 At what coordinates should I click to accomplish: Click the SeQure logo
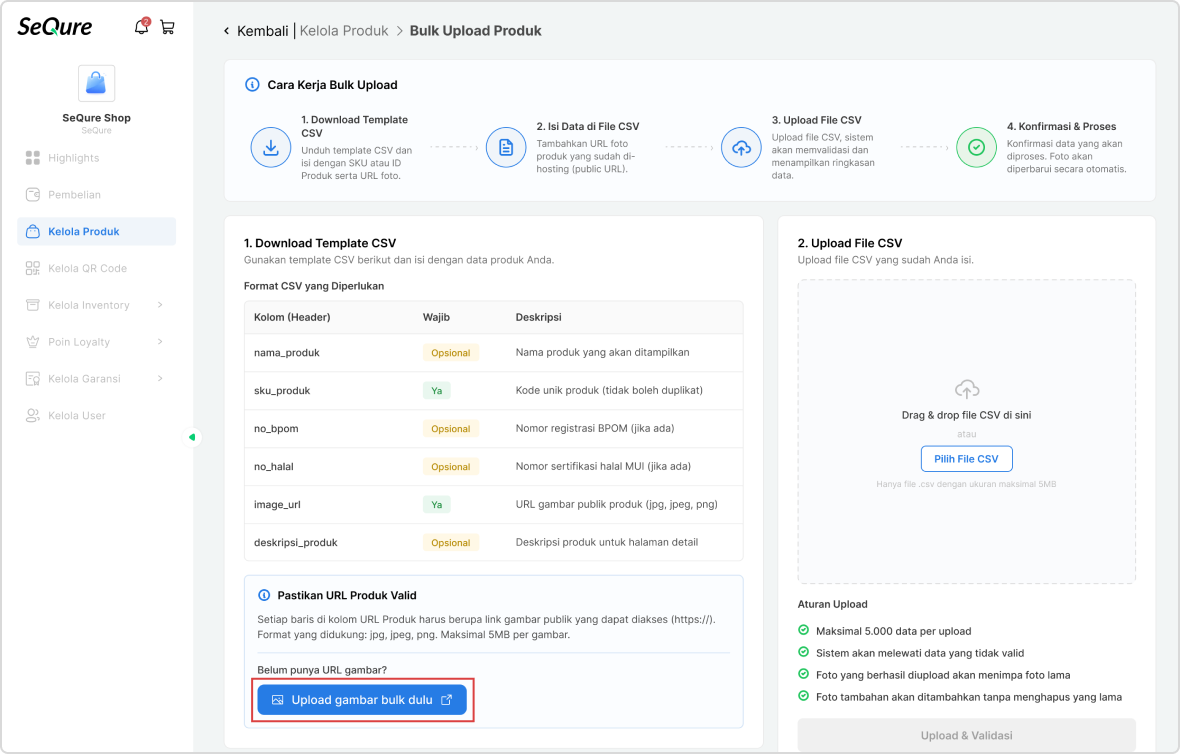(x=55, y=27)
